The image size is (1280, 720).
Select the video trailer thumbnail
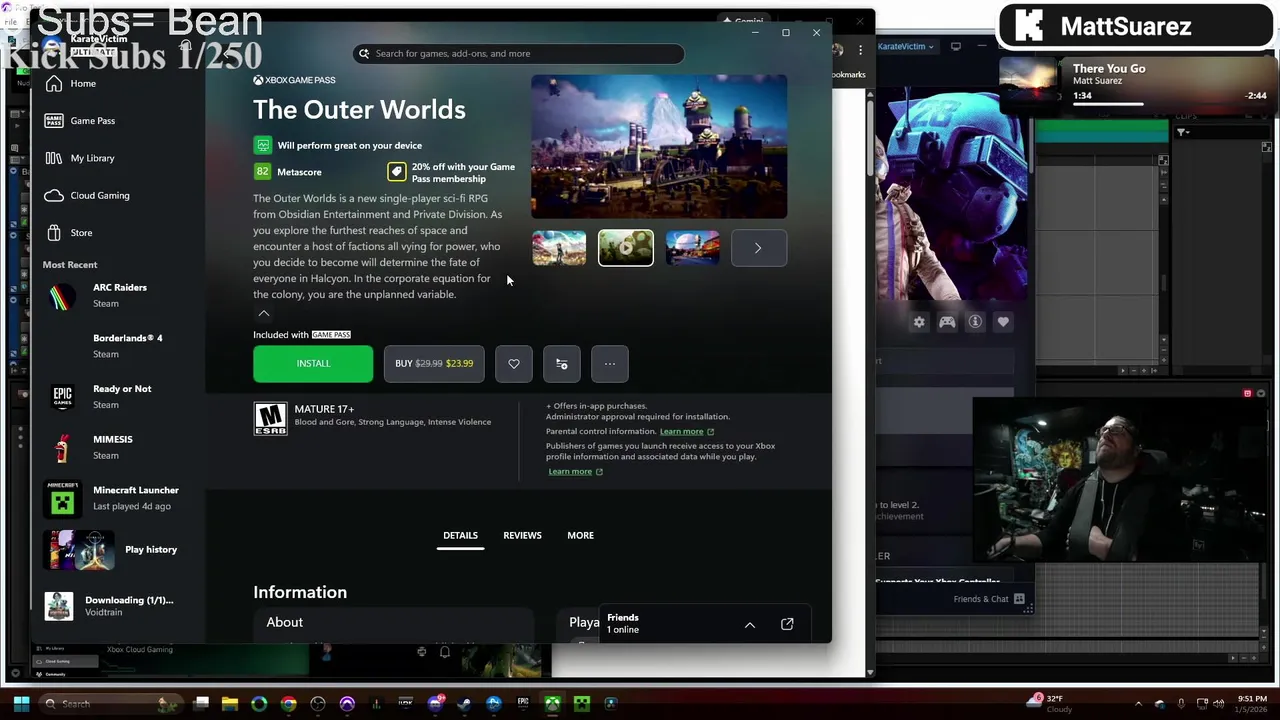click(x=626, y=248)
